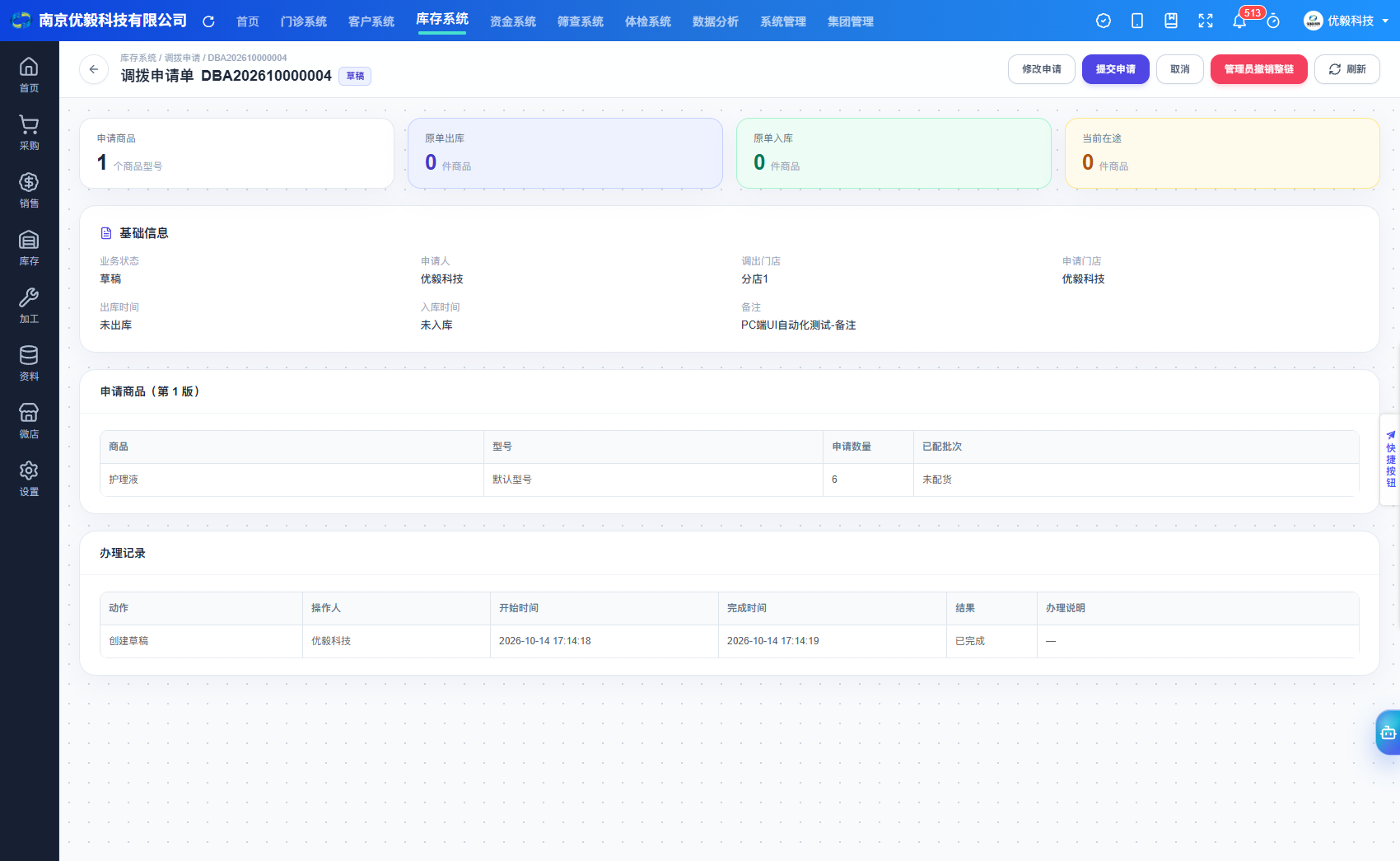This screenshot has height=861, width=1400.
Task: Open the 体检系统 menu
Action: point(648,21)
